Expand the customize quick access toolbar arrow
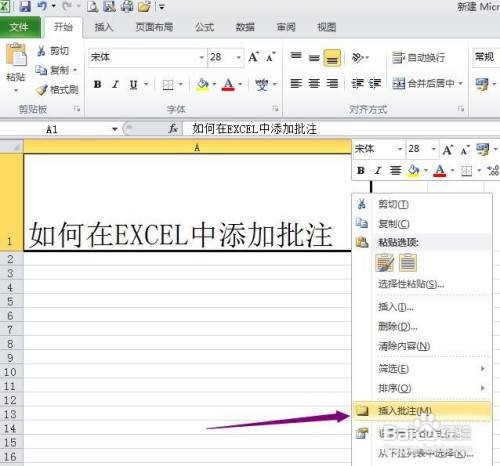 click(x=162, y=7)
